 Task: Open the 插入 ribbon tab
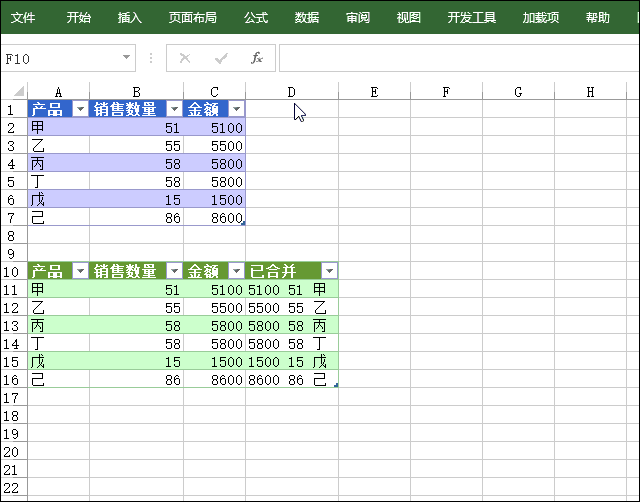[129, 18]
